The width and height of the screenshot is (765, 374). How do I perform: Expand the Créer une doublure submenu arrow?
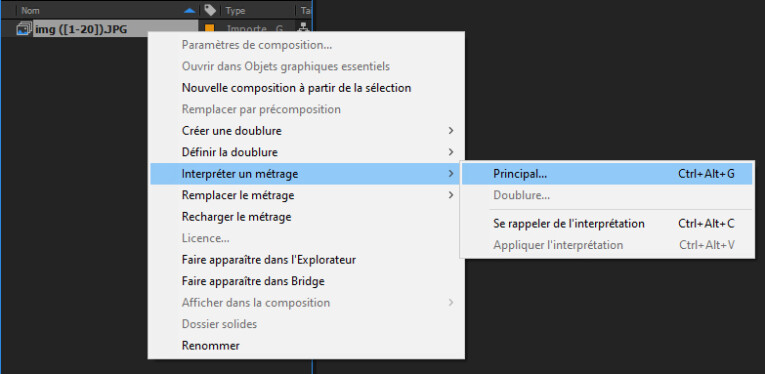[x=451, y=131]
